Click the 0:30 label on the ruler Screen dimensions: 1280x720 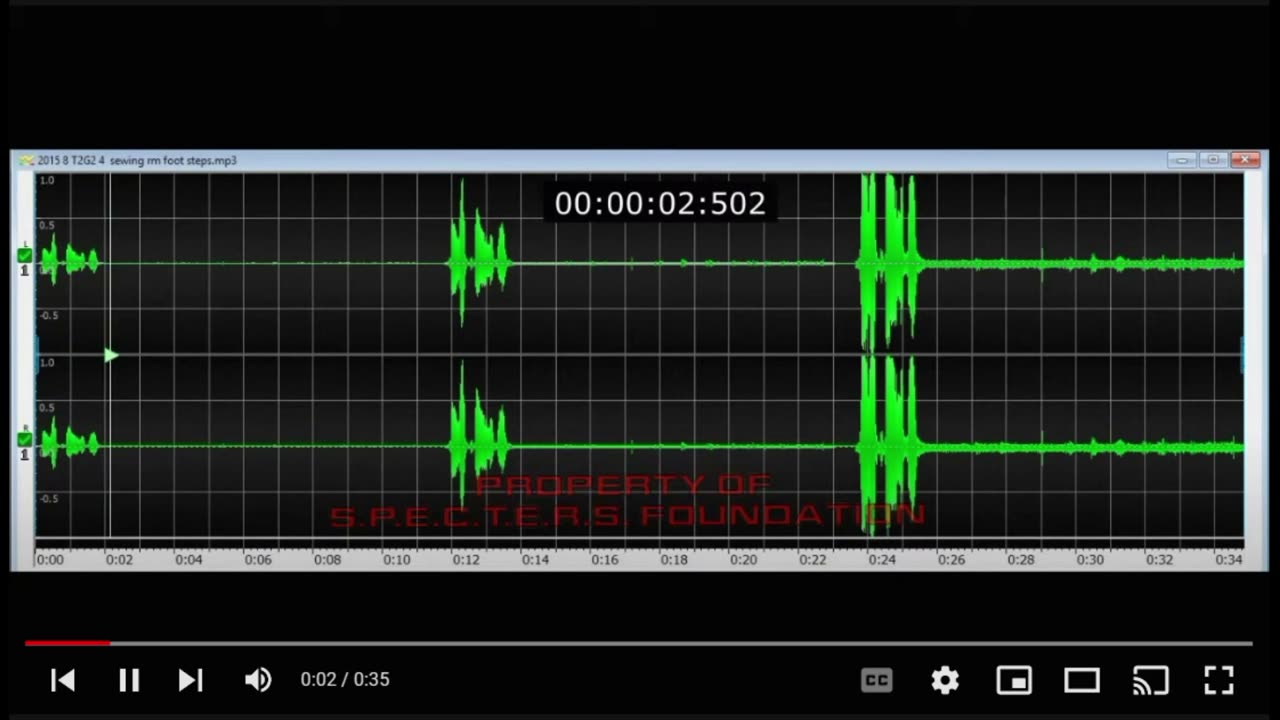[x=1090, y=560]
